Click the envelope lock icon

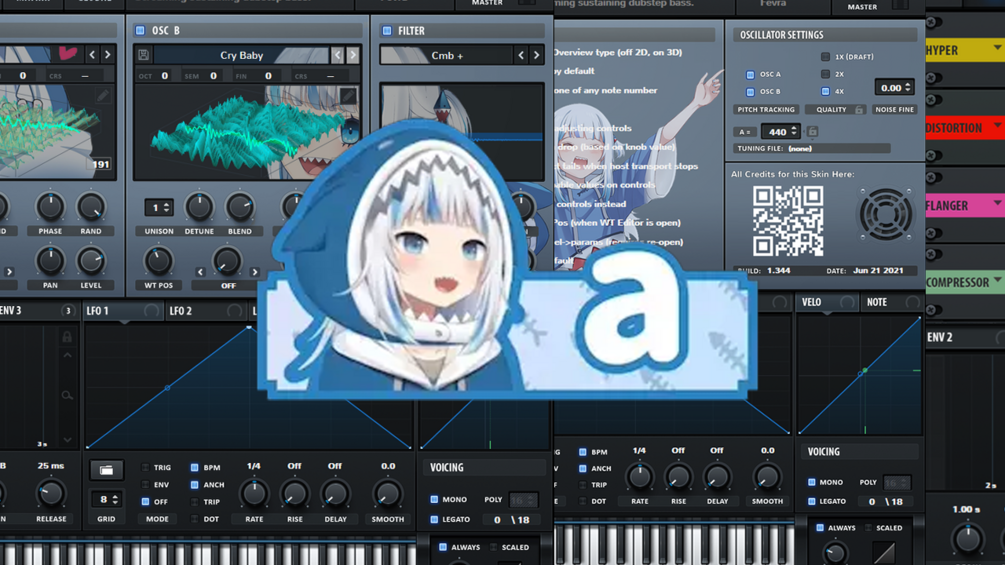pos(67,336)
